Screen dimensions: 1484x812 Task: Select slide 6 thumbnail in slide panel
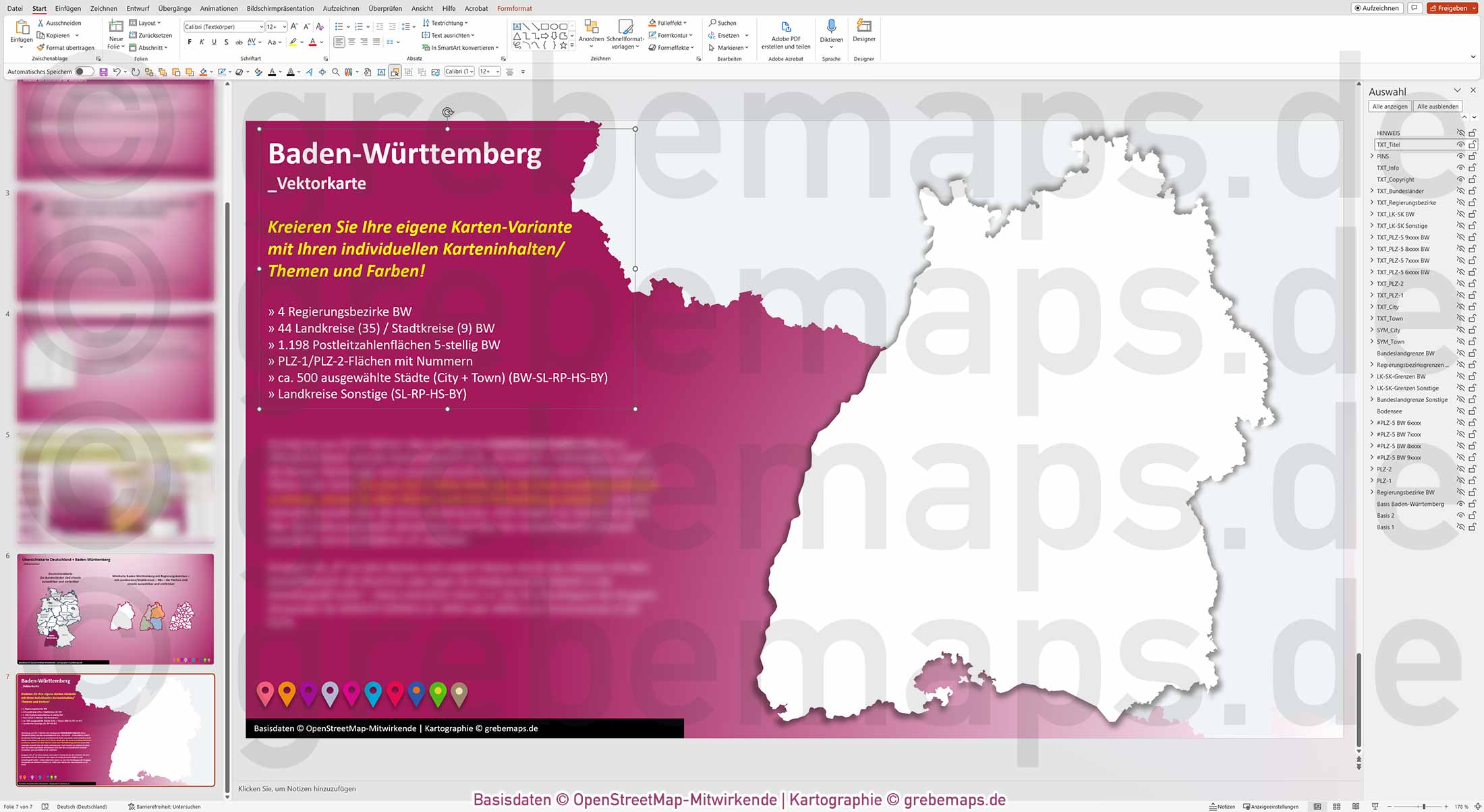click(x=115, y=607)
